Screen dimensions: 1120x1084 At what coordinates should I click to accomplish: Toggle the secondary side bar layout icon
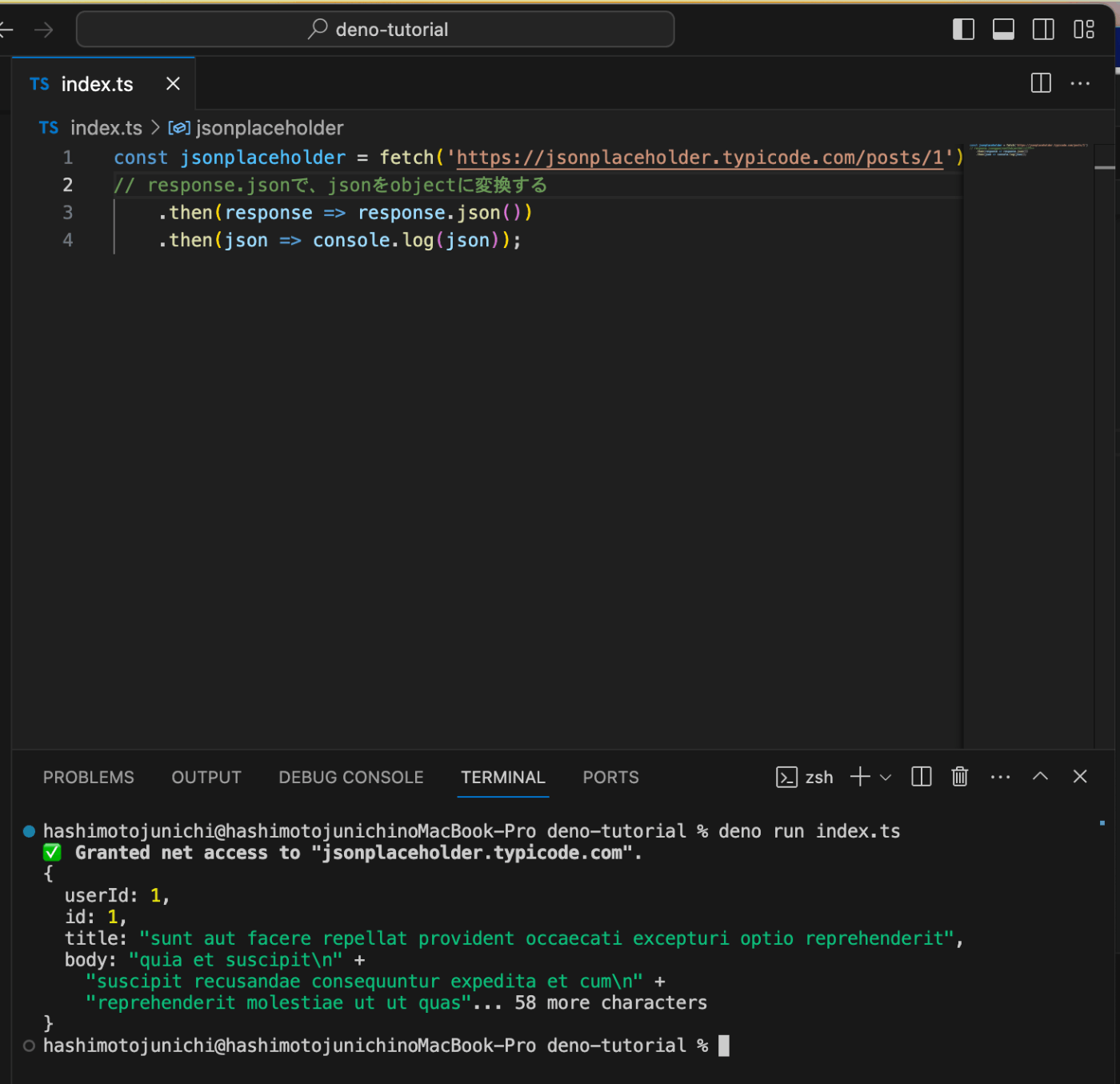1043,30
